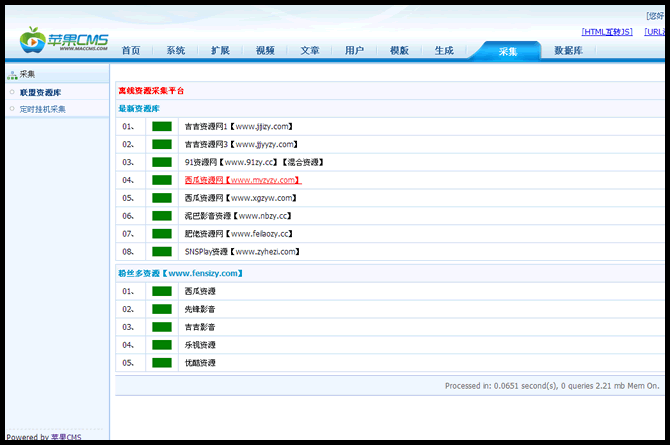
Task: Open 定时挂机采集 in the sidebar
Action: point(43,109)
